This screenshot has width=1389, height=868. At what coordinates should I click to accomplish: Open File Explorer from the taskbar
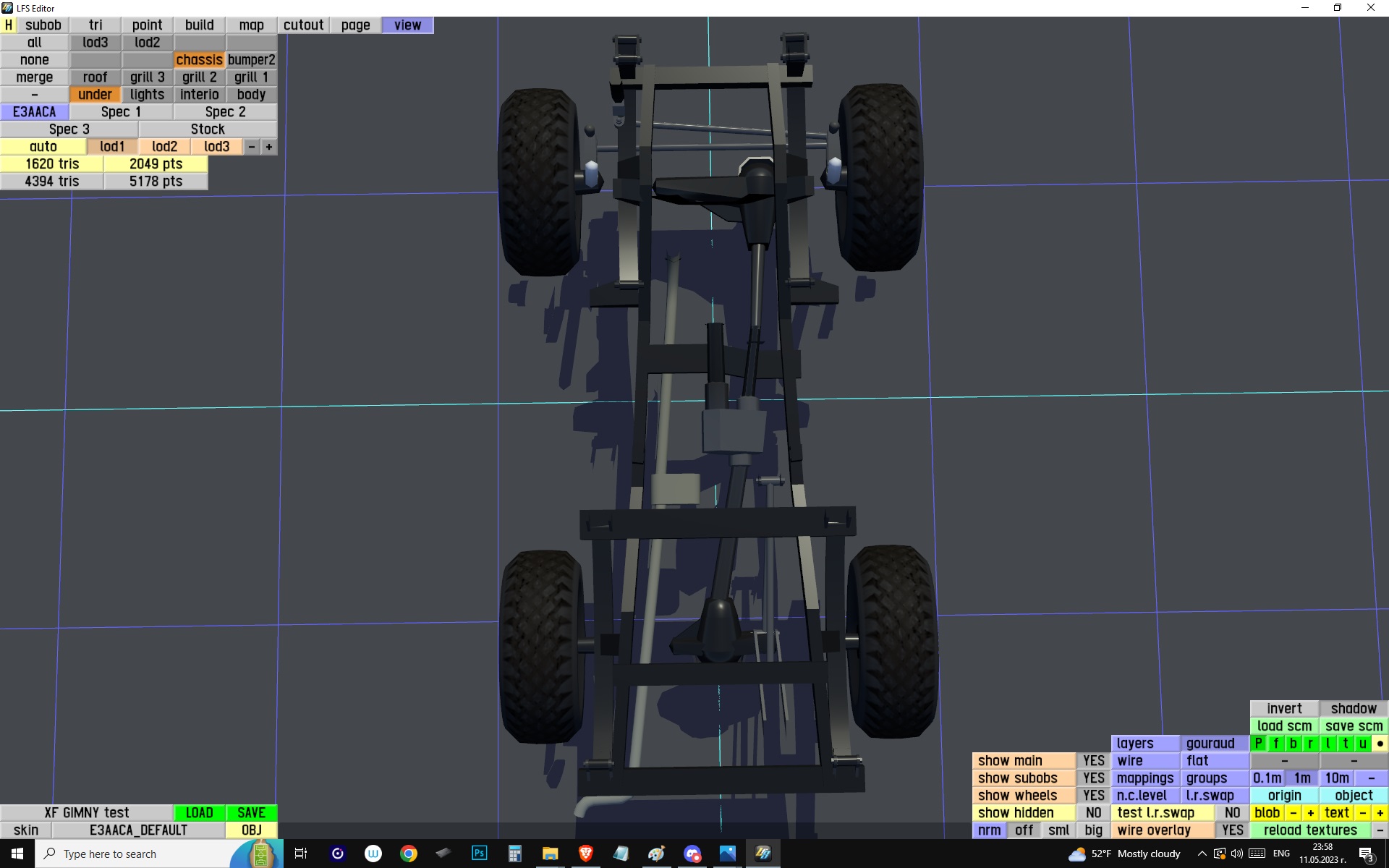(x=550, y=854)
